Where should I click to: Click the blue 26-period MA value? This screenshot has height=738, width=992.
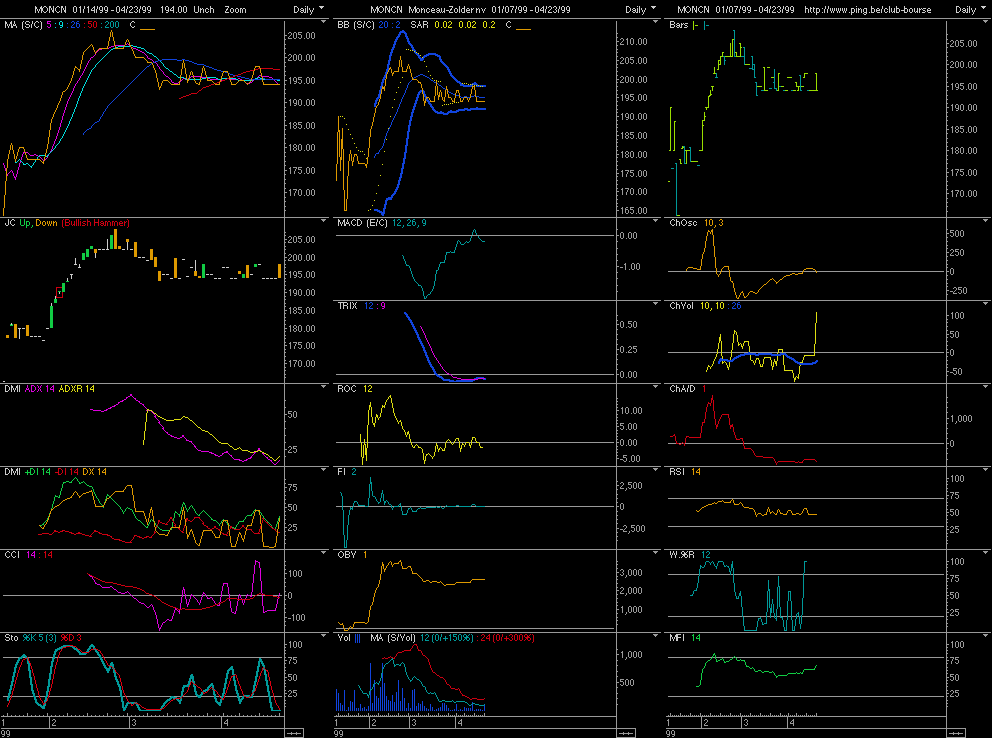75,25
